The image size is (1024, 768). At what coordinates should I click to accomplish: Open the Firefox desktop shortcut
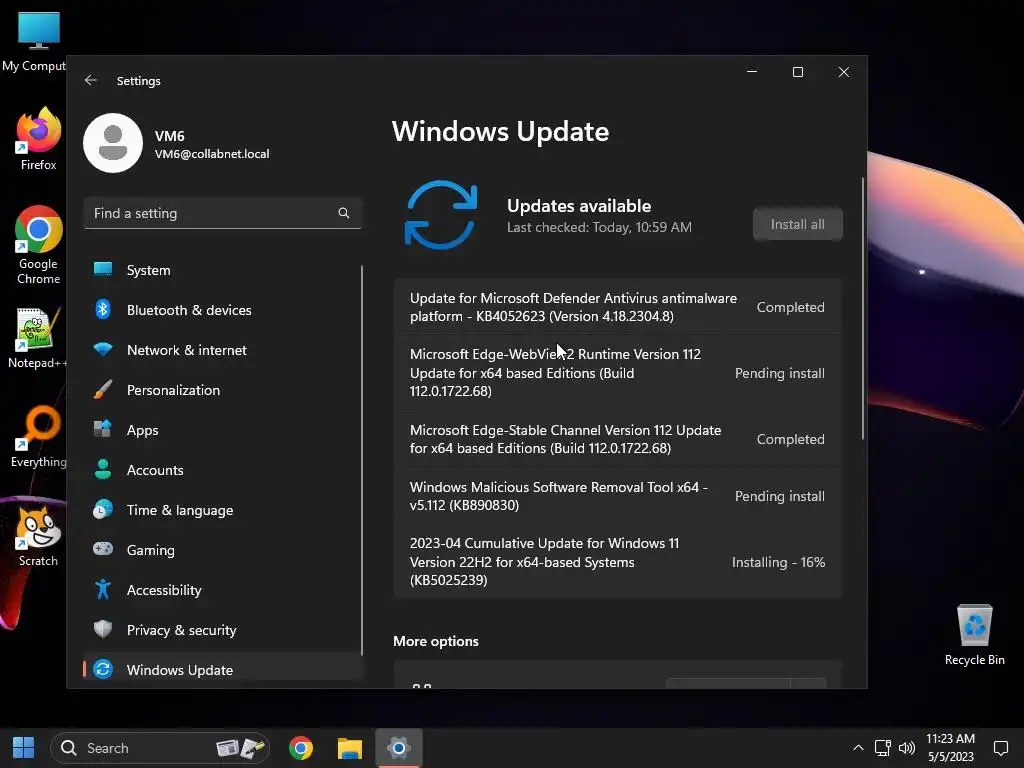point(38,138)
